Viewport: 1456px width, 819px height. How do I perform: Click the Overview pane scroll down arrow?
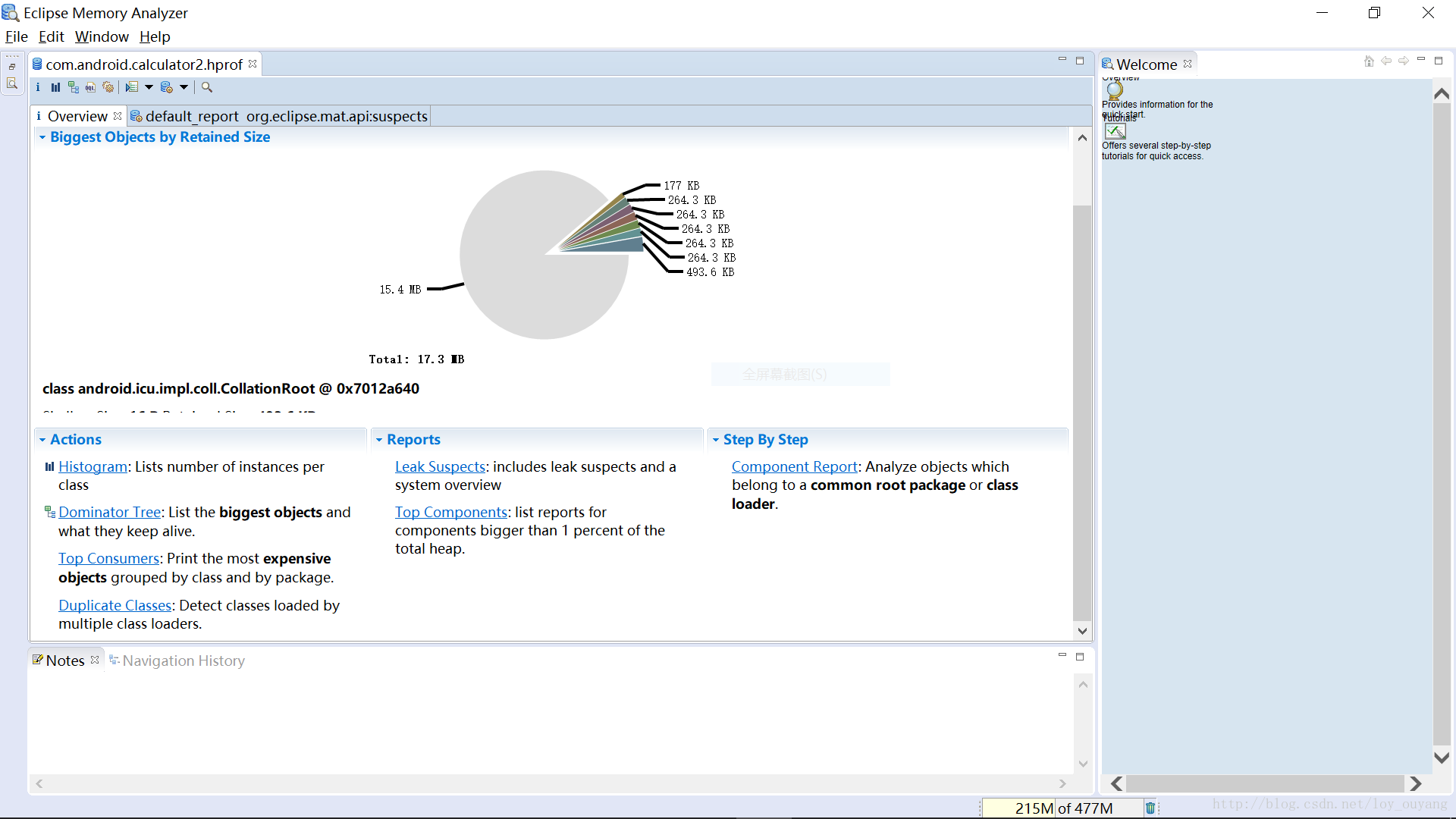[1082, 631]
